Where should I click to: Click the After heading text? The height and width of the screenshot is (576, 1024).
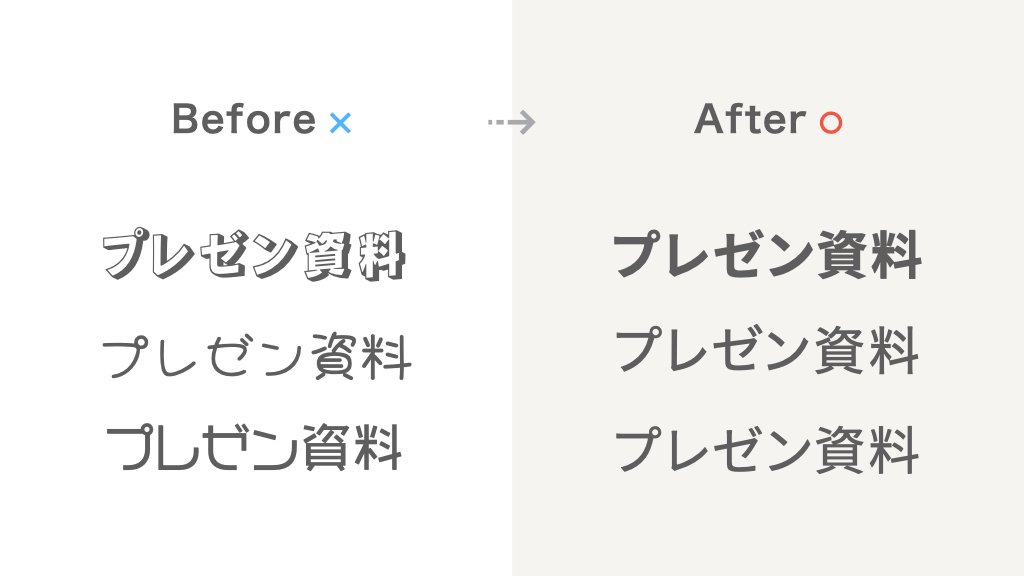point(750,119)
